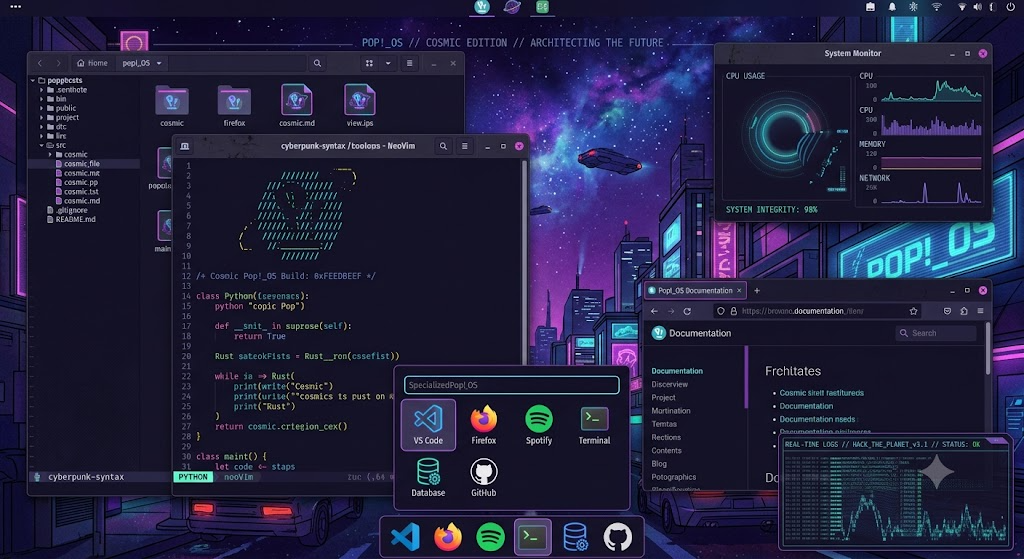Collapse the poppbcsts root folder

(x=33, y=80)
